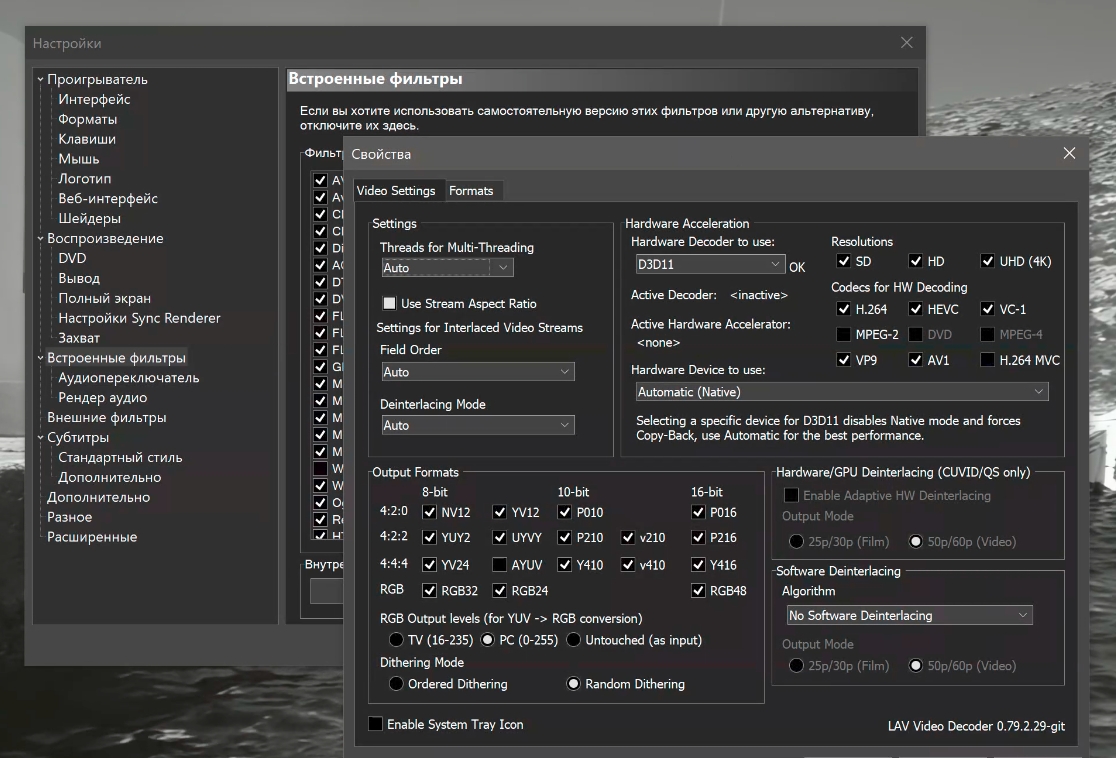
Task: Open Рендер аудио settings page
Action: coord(101,398)
